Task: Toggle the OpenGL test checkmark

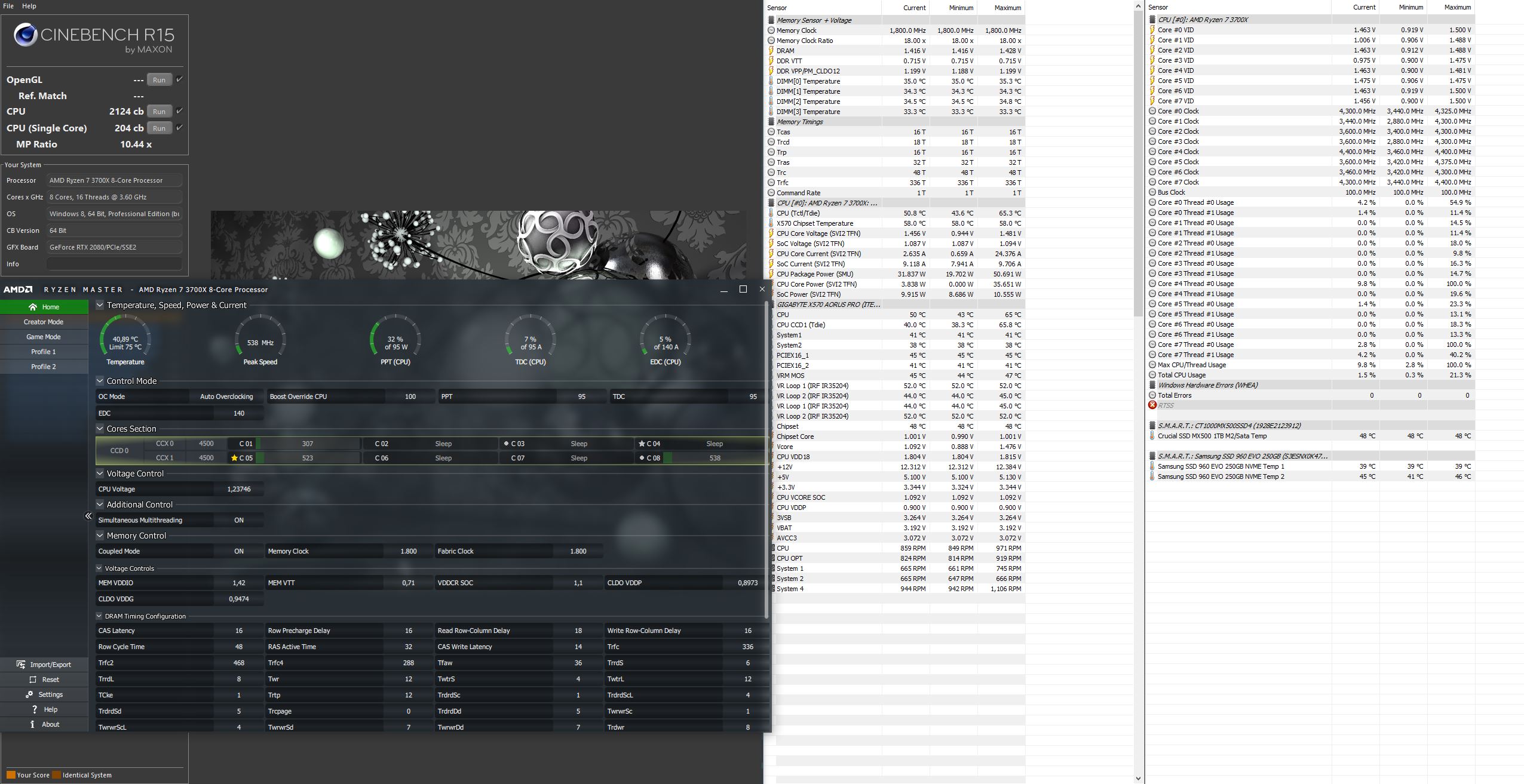Action: 179,79
